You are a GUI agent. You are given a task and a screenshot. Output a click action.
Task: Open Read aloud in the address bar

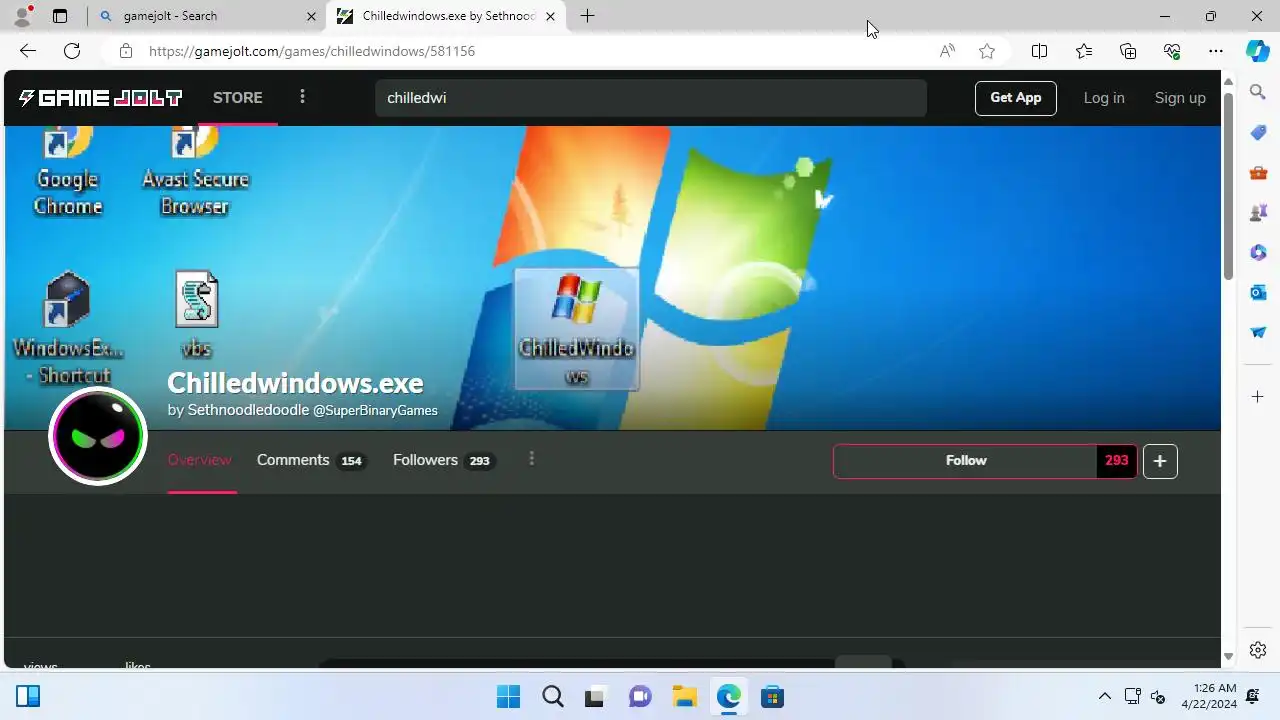click(947, 51)
